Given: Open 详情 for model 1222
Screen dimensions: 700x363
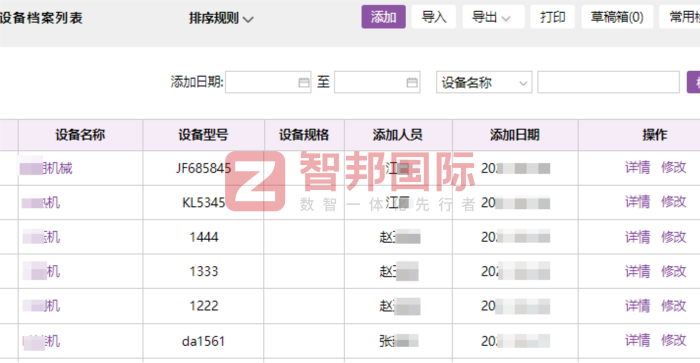Looking at the screenshot, I should tap(638, 306).
